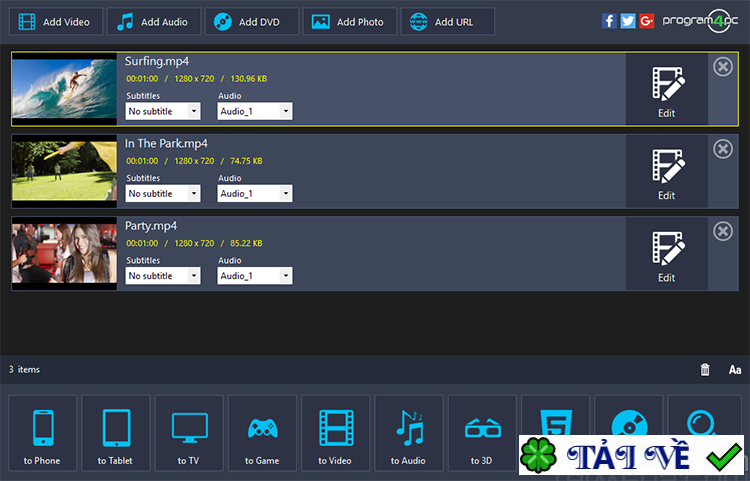Click Add Photo in the toolbar

[x=350, y=22]
